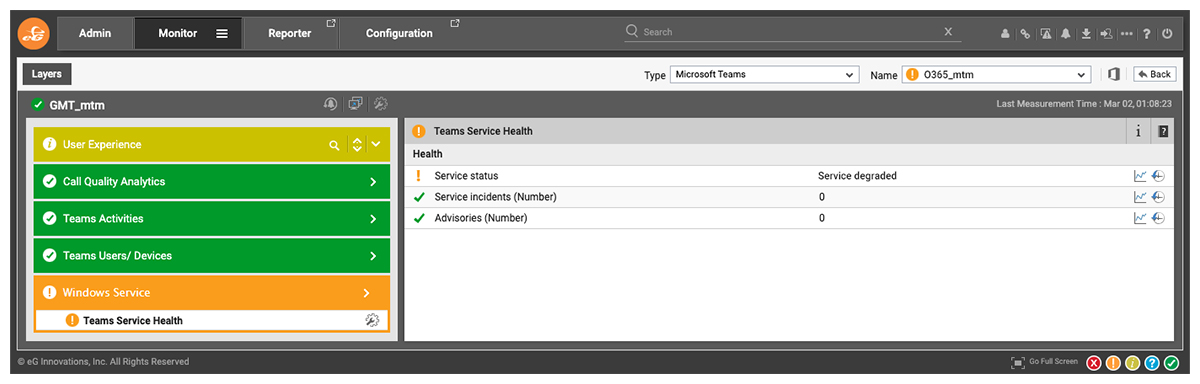Click the headset icon beside GMT_mtm
Image resolution: width=1200 pixels, height=384 pixels.
(x=331, y=104)
